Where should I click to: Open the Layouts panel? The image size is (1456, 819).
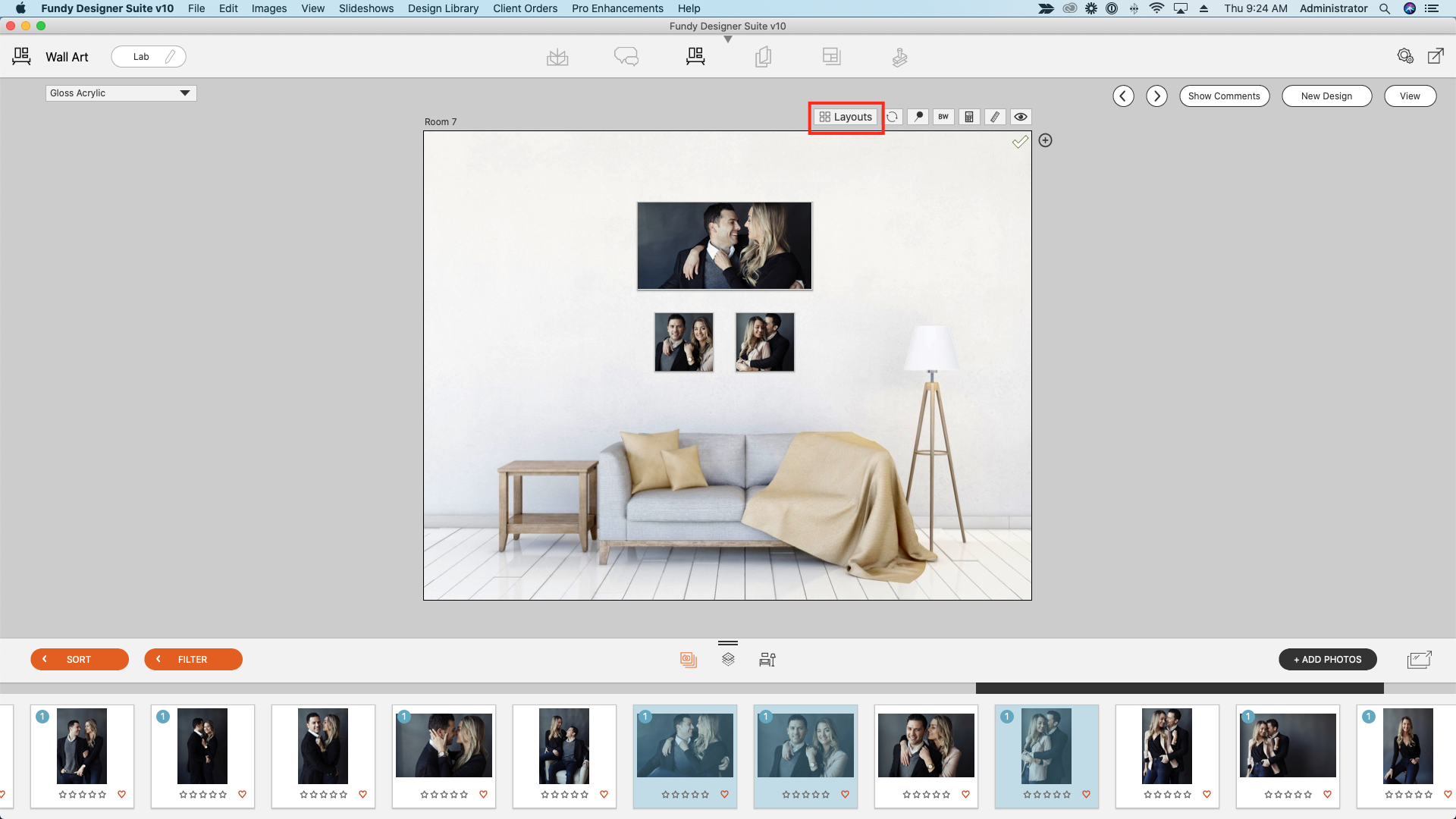pos(846,117)
